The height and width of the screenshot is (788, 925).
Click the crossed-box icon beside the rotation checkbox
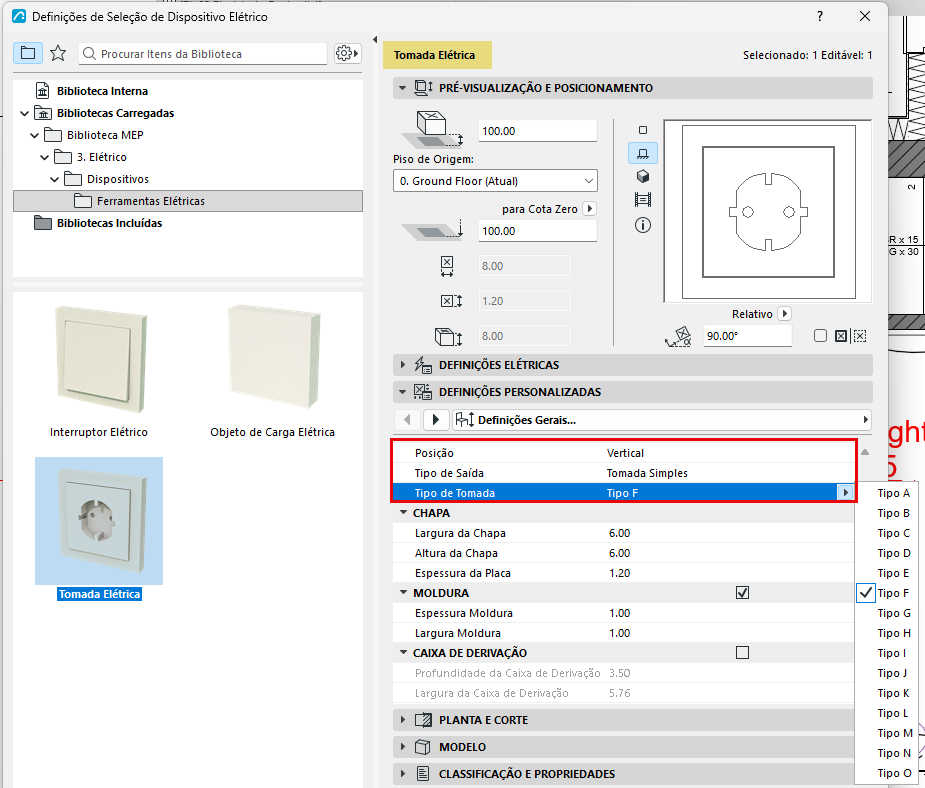coord(841,336)
